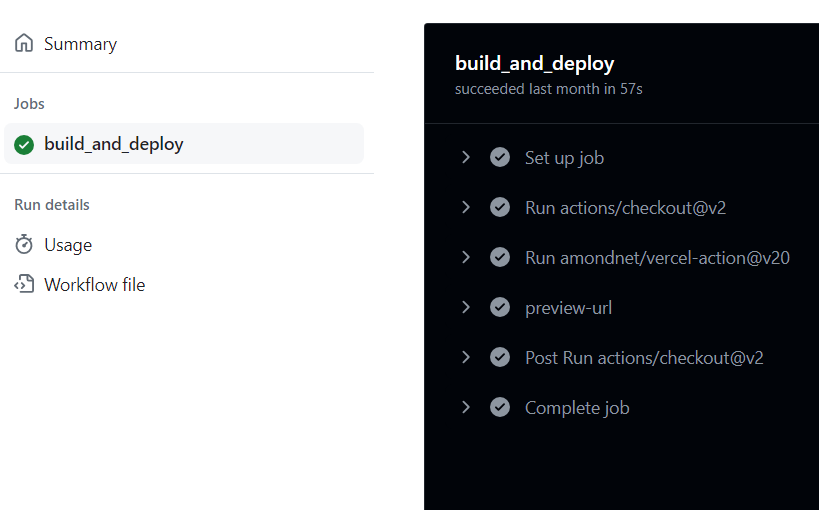Open the Summary page in sidebar

80,44
